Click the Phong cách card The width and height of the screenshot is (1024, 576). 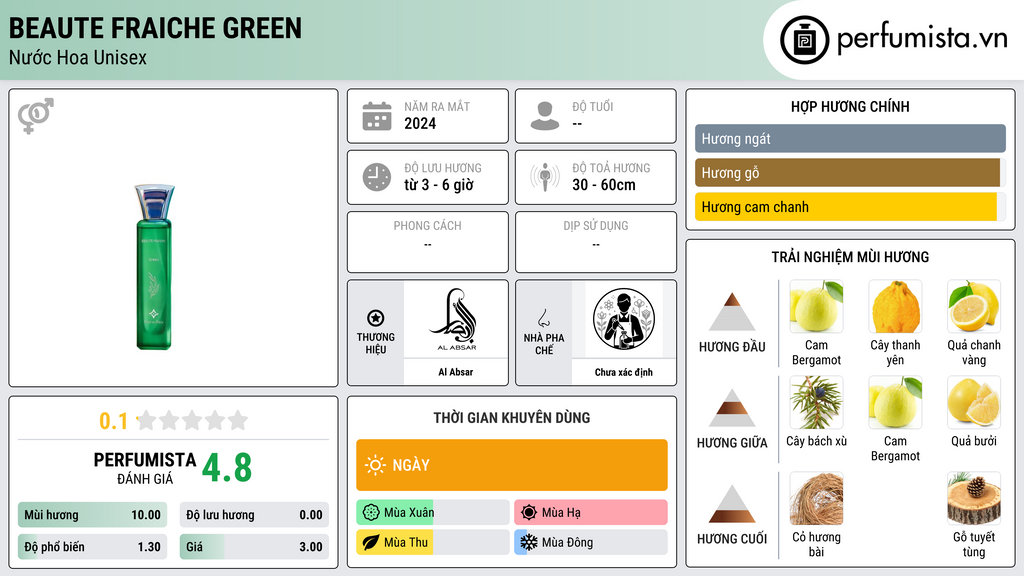tap(428, 242)
